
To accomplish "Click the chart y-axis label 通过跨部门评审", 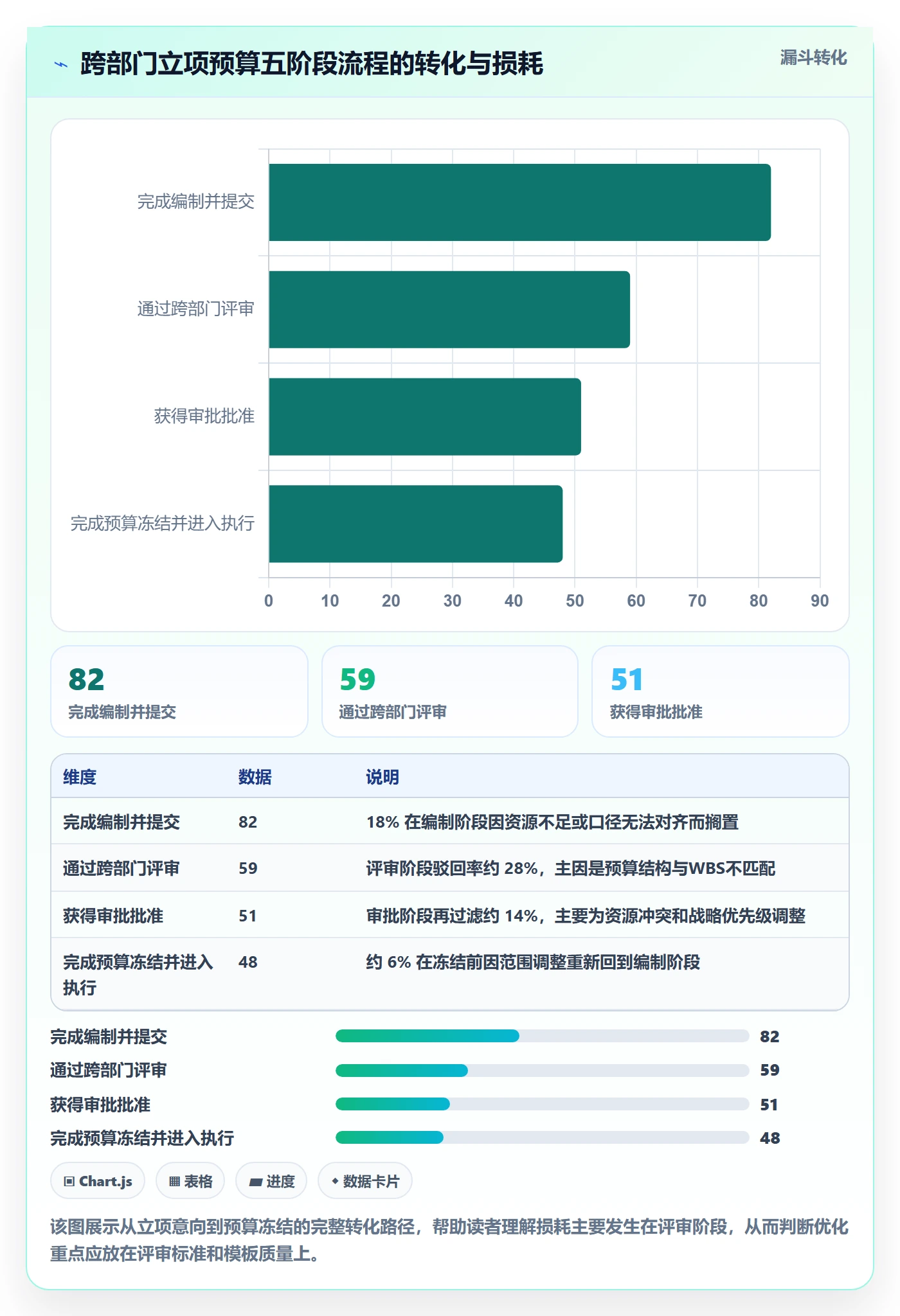I will [x=196, y=309].
